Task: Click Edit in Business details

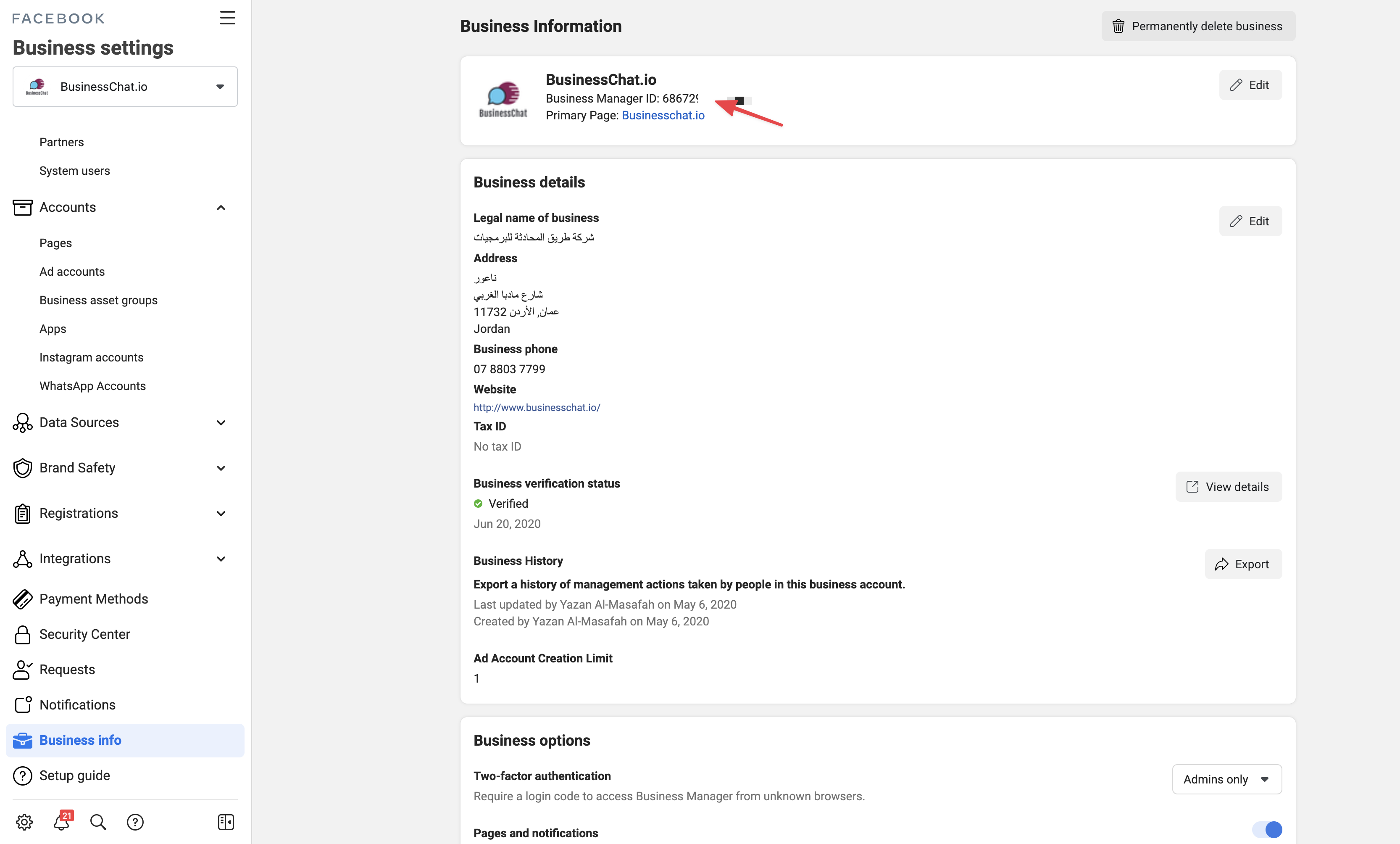Action: coord(1250,221)
